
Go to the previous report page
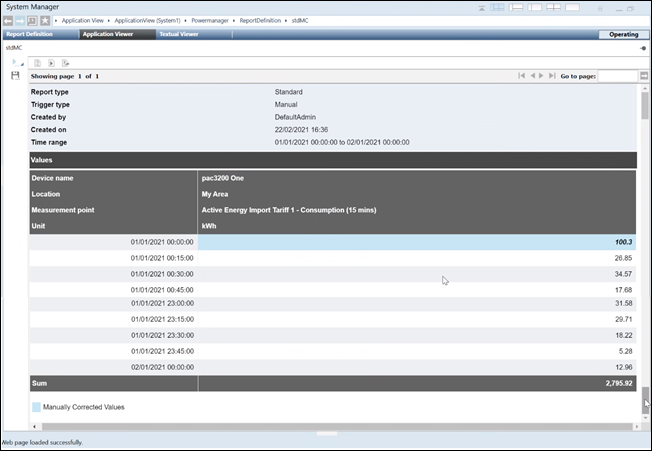click(x=531, y=76)
